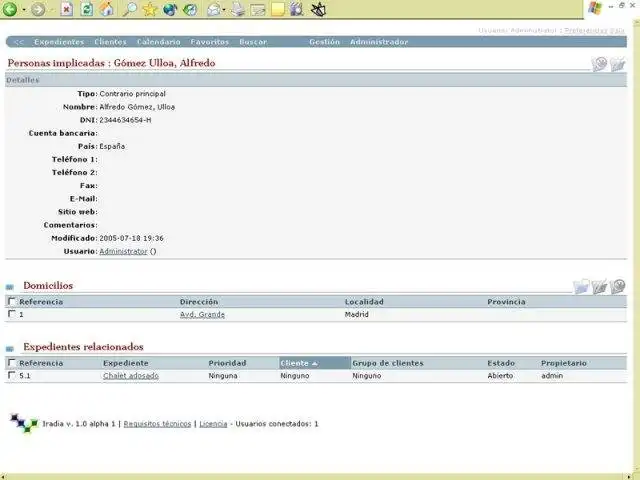
Task: Open the Back button history dropdown arrow
Action: (x=24, y=9)
